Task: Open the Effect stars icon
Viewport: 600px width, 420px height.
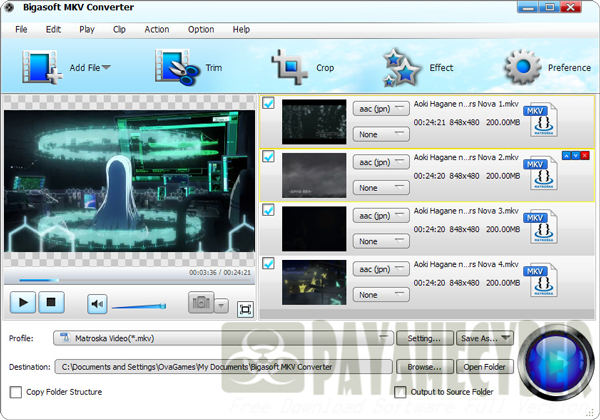Action: [401, 67]
